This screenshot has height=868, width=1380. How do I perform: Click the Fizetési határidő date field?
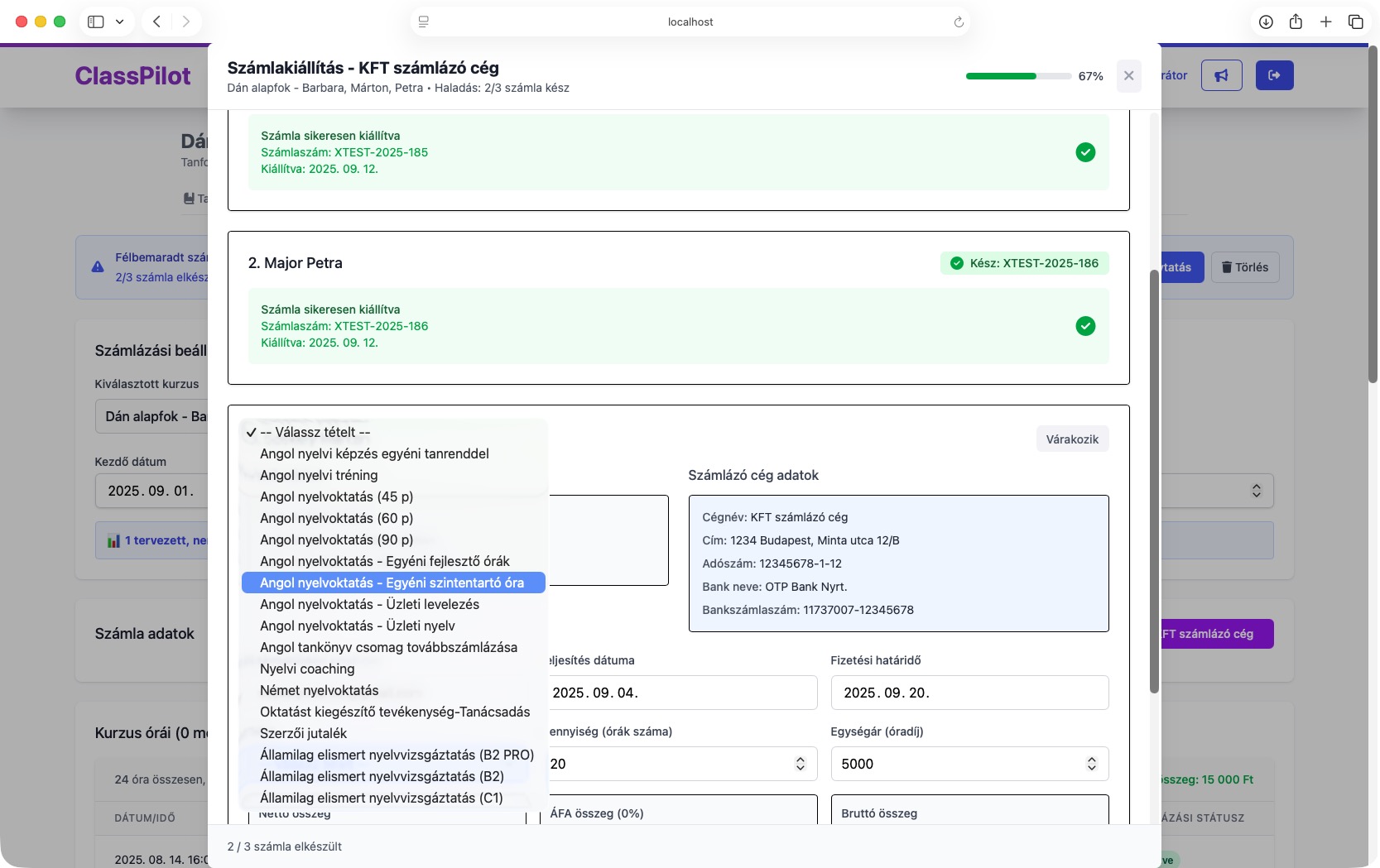point(969,693)
